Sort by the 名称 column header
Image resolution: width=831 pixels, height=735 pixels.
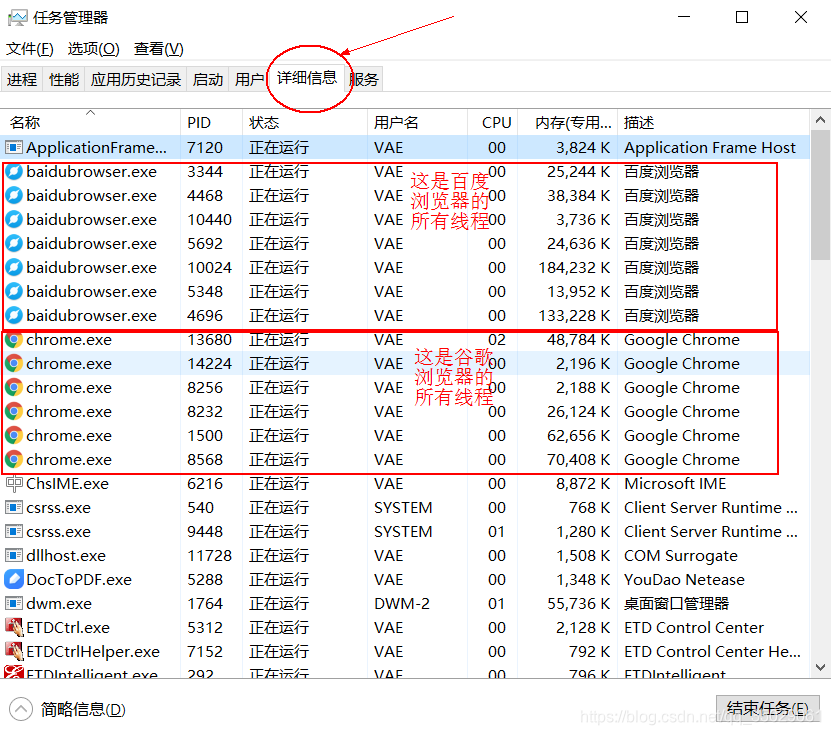(x=90, y=122)
